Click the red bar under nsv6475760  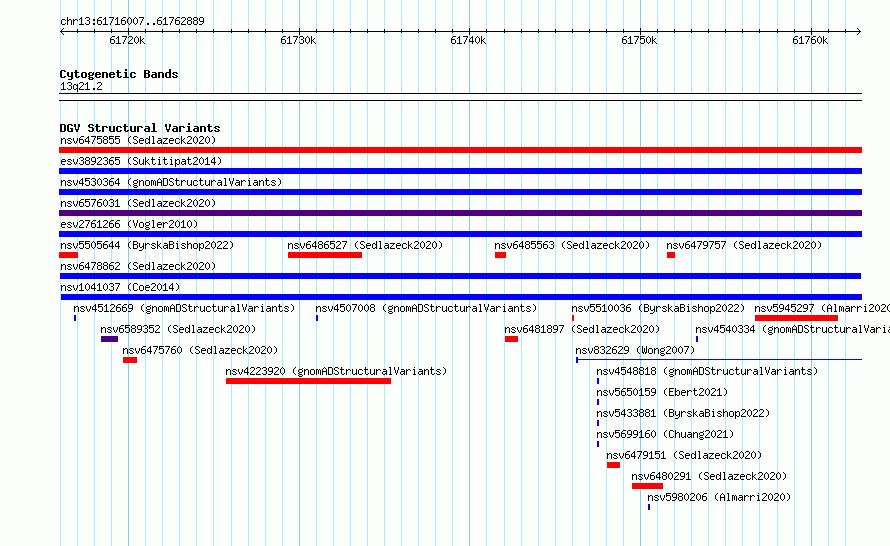click(130, 360)
